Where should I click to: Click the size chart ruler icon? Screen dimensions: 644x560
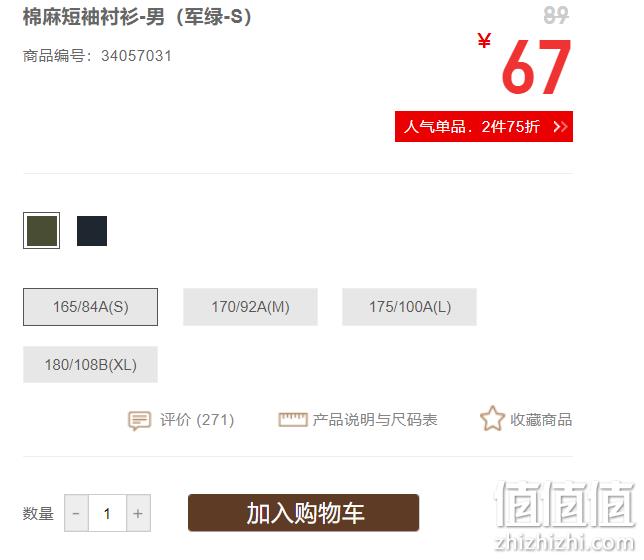[292, 419]
